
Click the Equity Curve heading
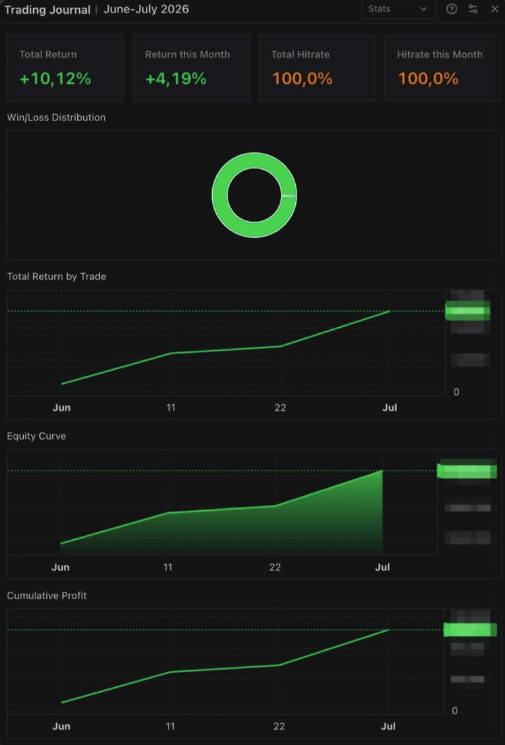36,436
